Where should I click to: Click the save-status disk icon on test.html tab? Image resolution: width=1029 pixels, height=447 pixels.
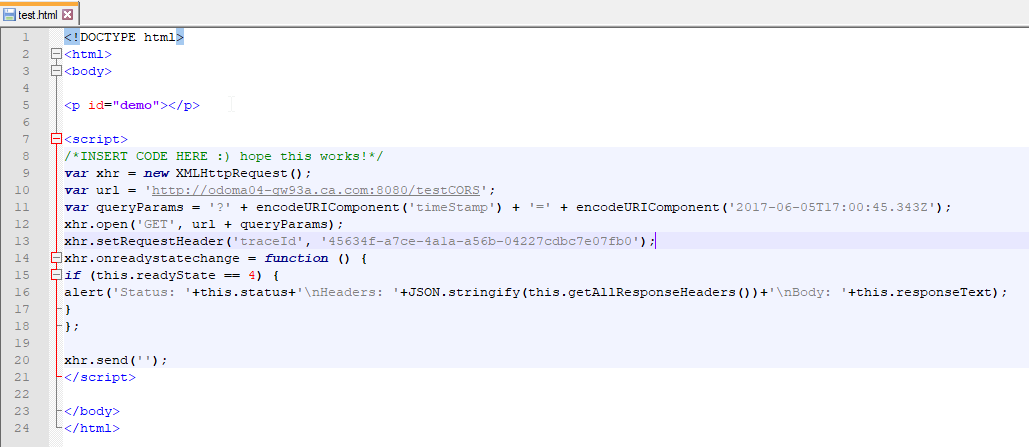[x=9, y=14]
